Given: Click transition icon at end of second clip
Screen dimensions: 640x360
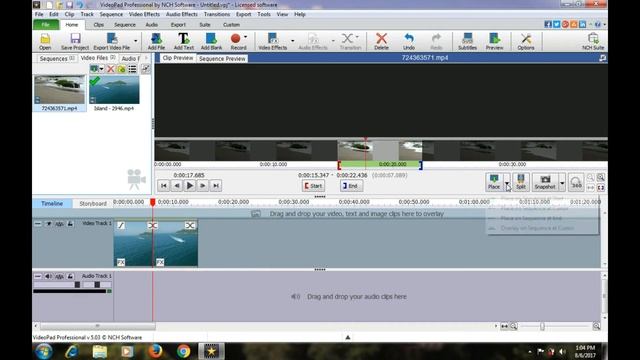Looking at the screenshot, I should [190, 225].
